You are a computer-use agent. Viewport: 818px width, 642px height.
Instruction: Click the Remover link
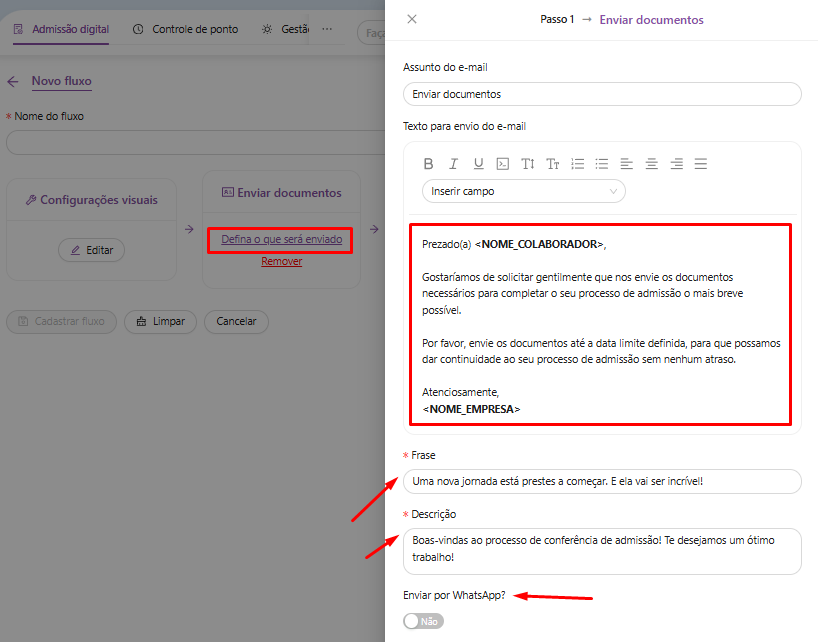[281, 262]
